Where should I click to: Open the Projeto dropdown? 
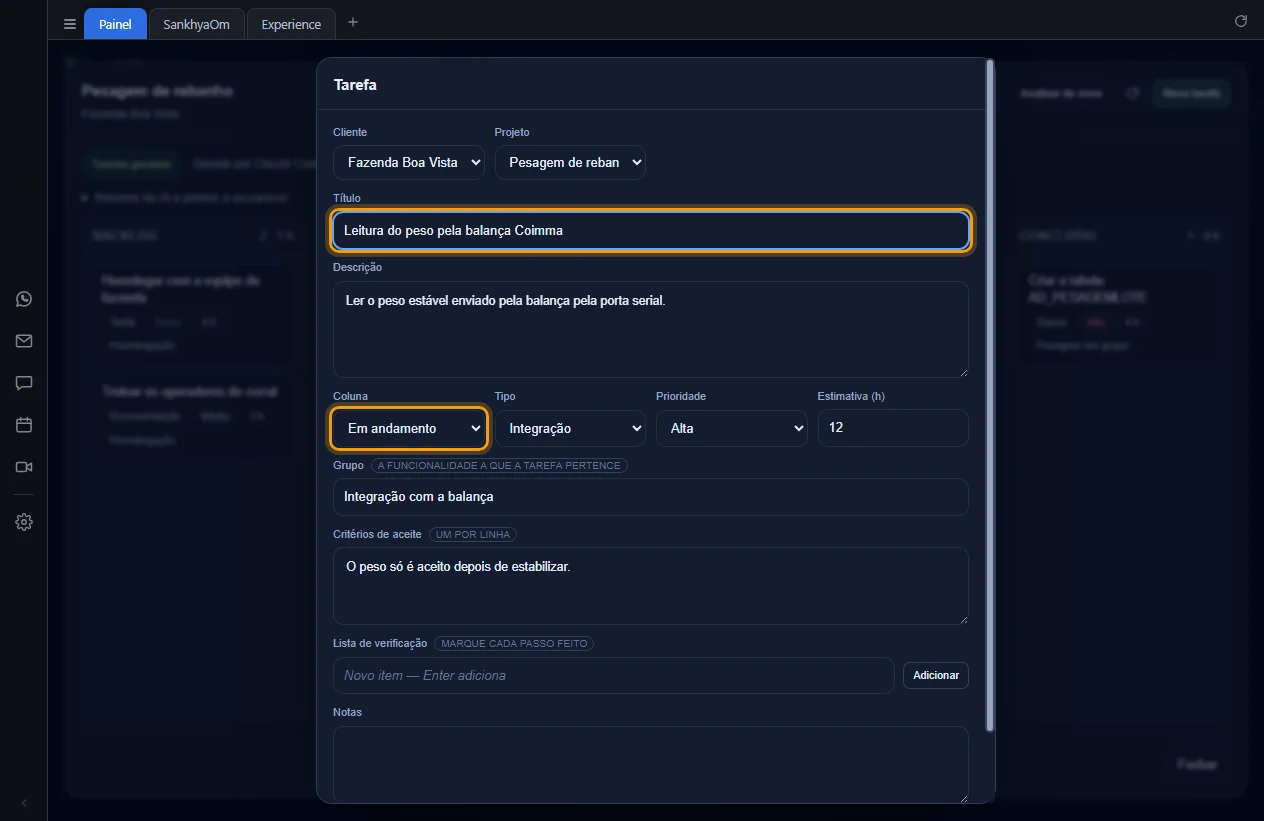570,162
